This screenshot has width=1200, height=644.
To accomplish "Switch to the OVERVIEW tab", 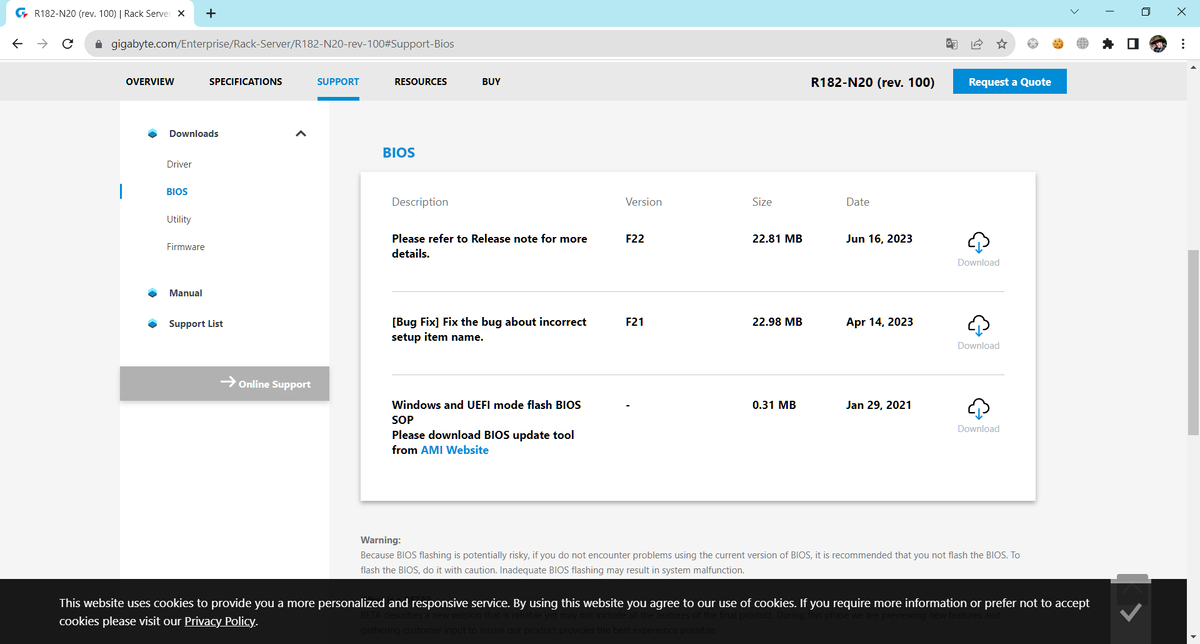I will (150, 82).
